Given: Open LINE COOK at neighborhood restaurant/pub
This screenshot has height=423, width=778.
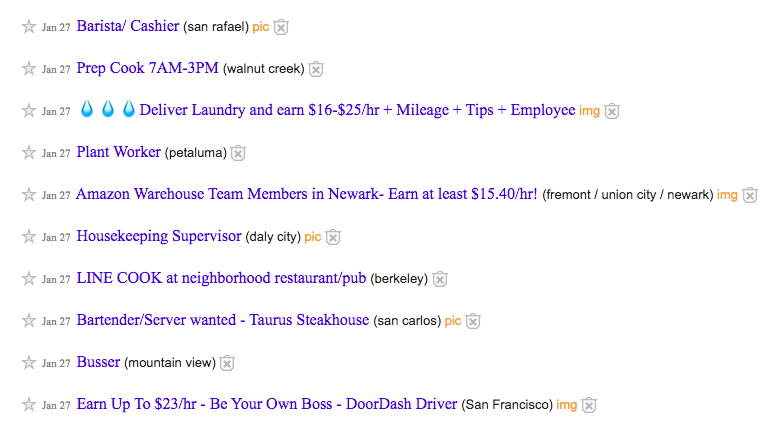Looking at the screenshot, I should [221, 278].
